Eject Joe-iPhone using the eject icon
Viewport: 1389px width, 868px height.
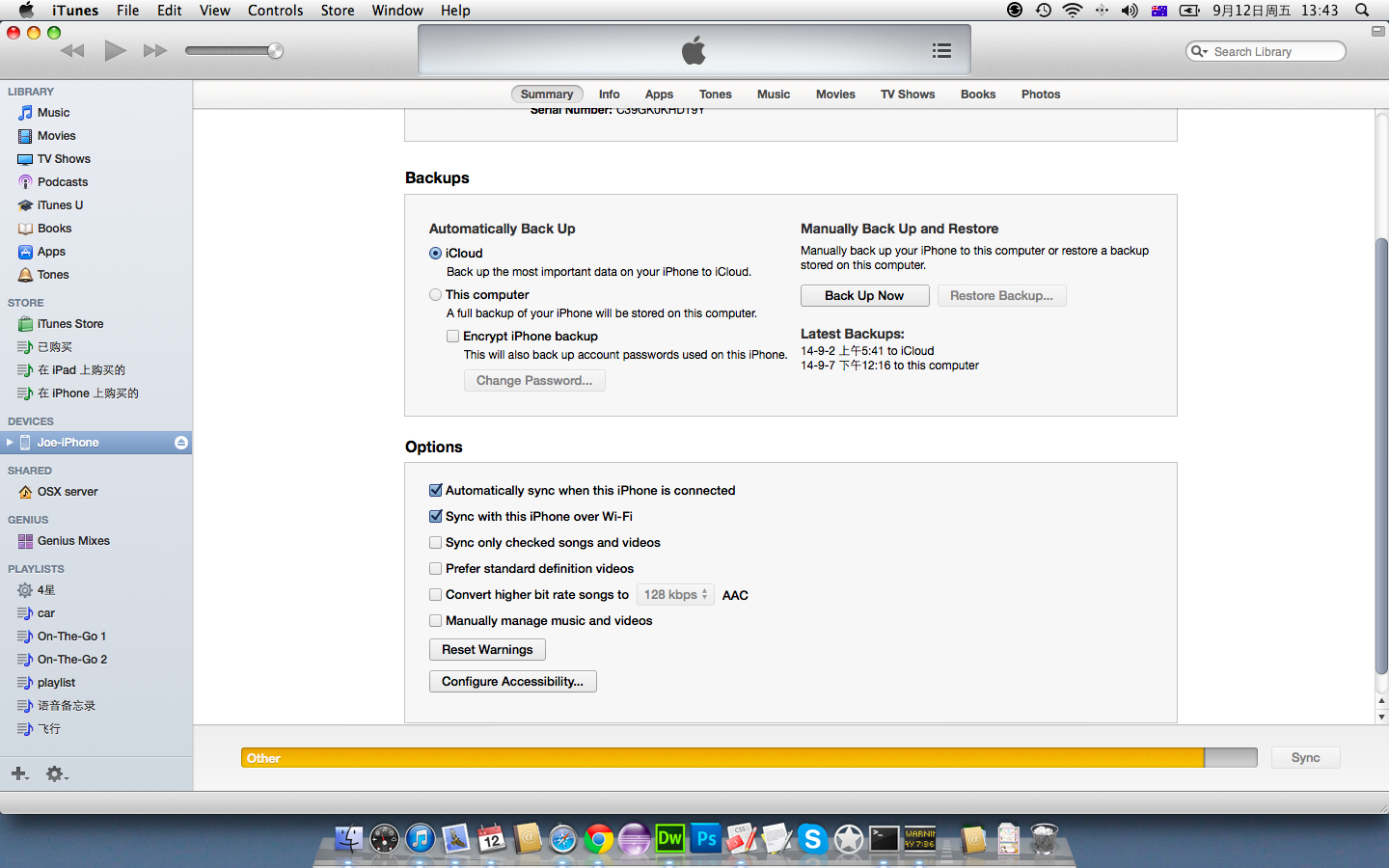click(181, 443)
